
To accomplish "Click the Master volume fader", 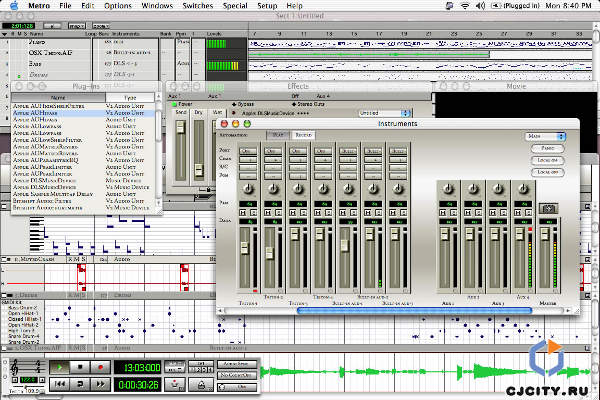I will pyautogui.click(x=545, y=233).
